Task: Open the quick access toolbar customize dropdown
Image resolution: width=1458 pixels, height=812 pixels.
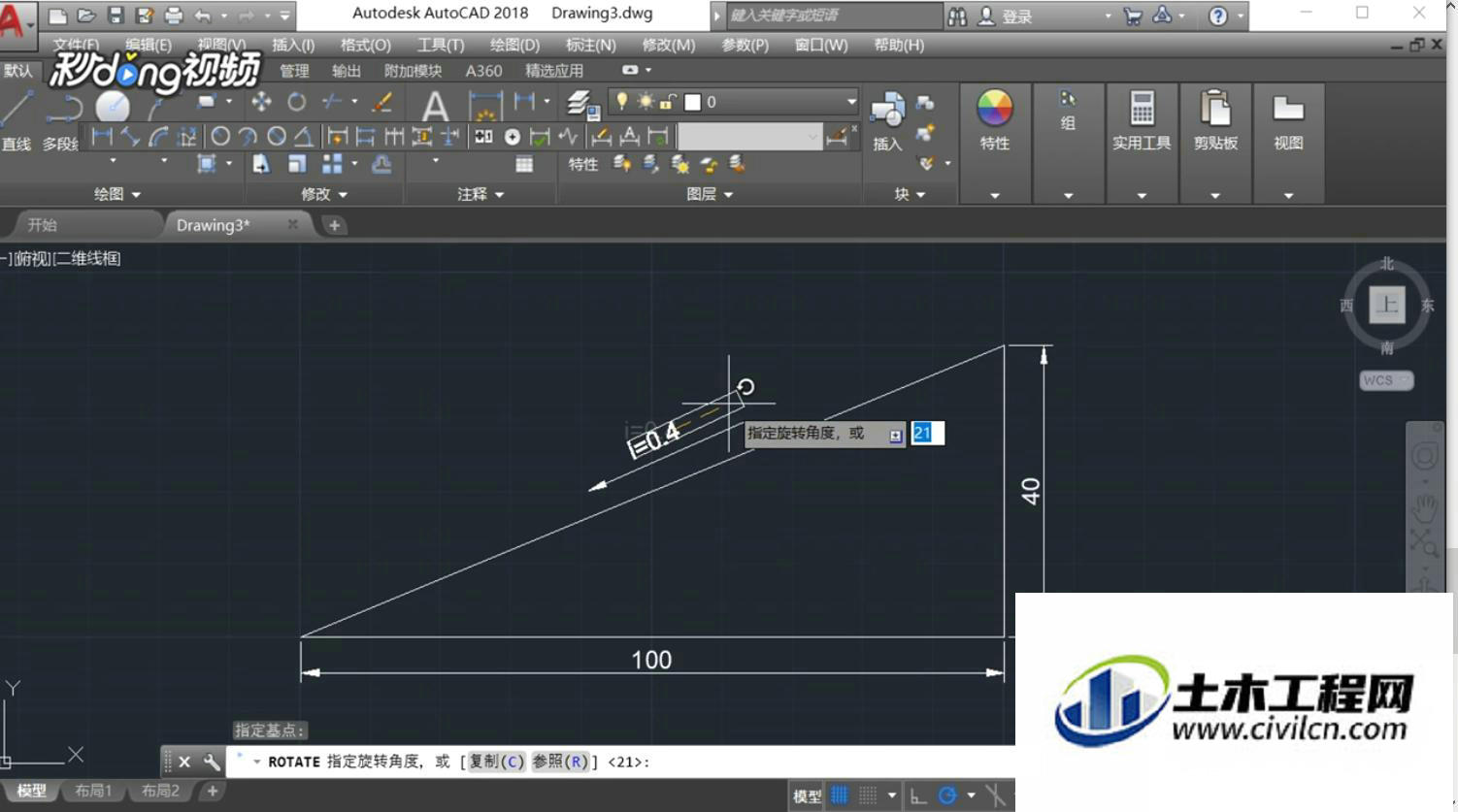Action: (284, 16)
